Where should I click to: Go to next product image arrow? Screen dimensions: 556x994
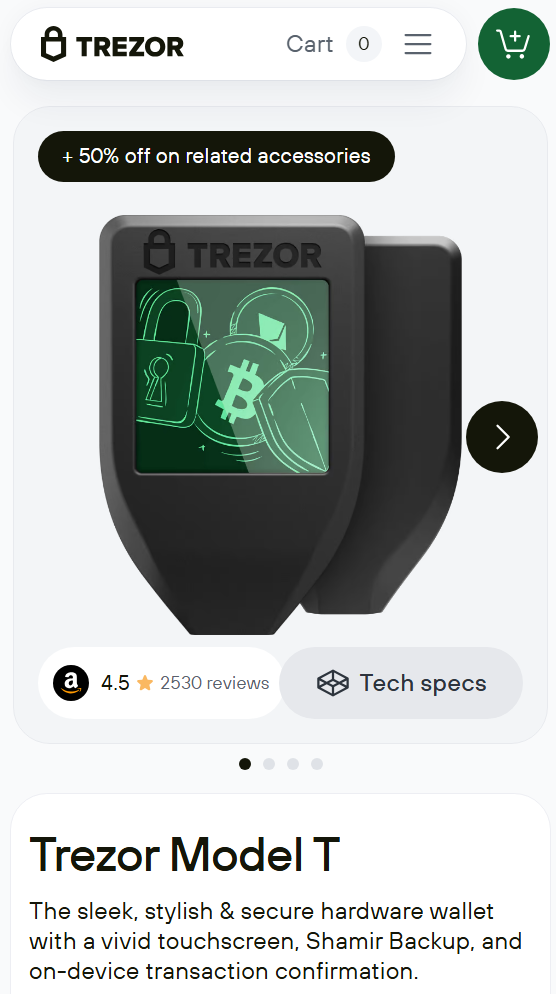tap(502, 437)
